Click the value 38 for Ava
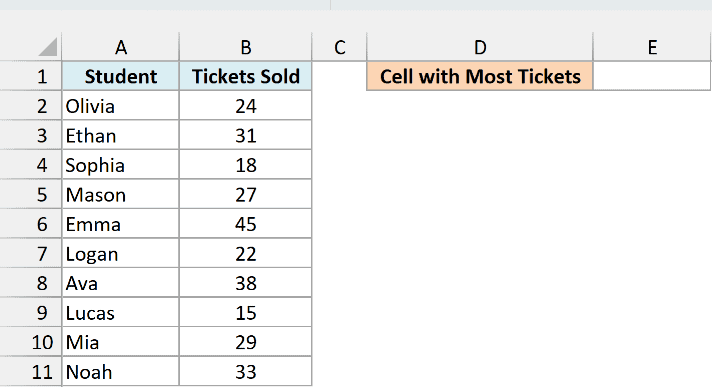 coord(246,283)
